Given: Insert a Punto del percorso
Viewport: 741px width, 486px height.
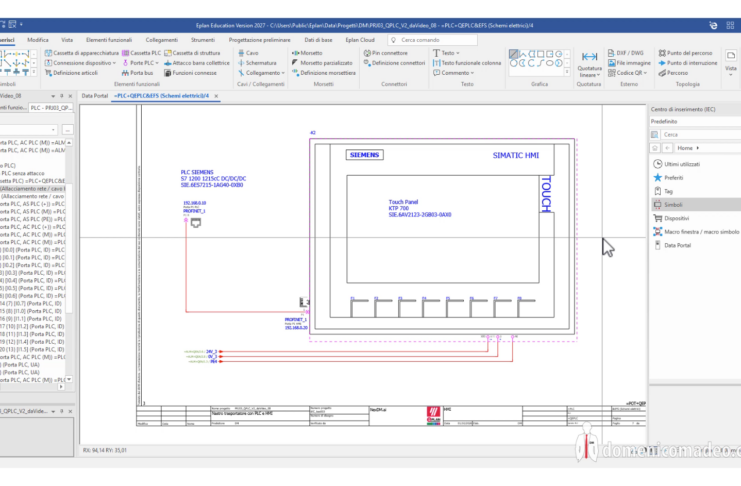Looking at the screenshot, I should 685,53.
